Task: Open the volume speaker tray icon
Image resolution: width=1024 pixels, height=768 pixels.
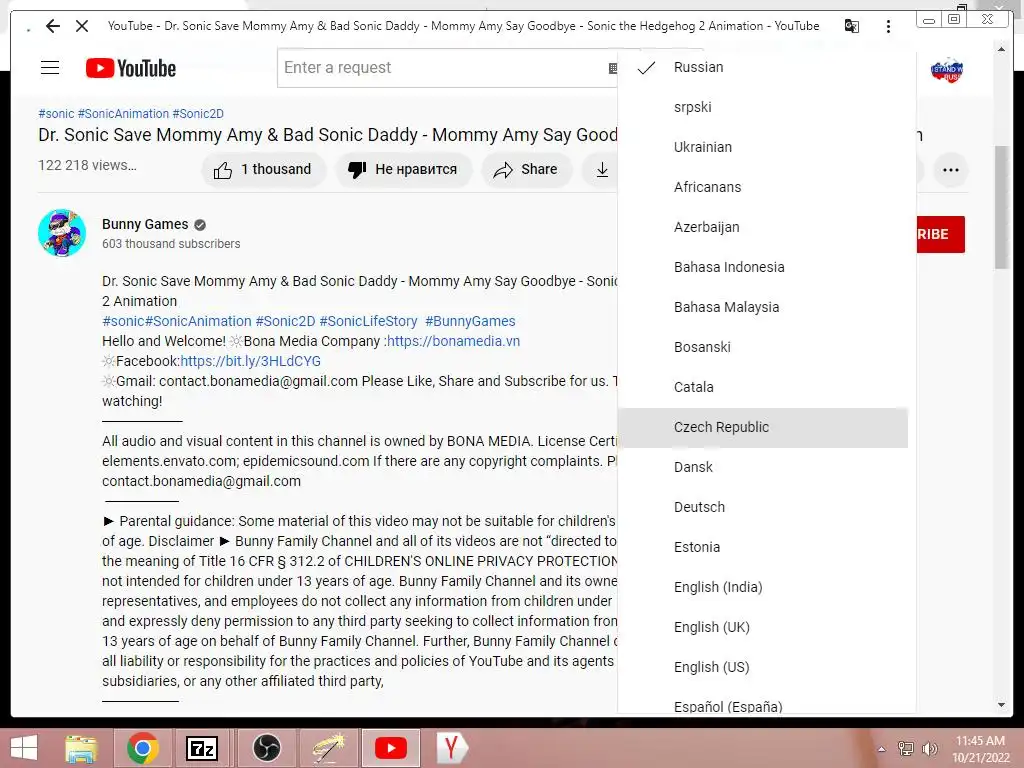Action: (929, 749)
